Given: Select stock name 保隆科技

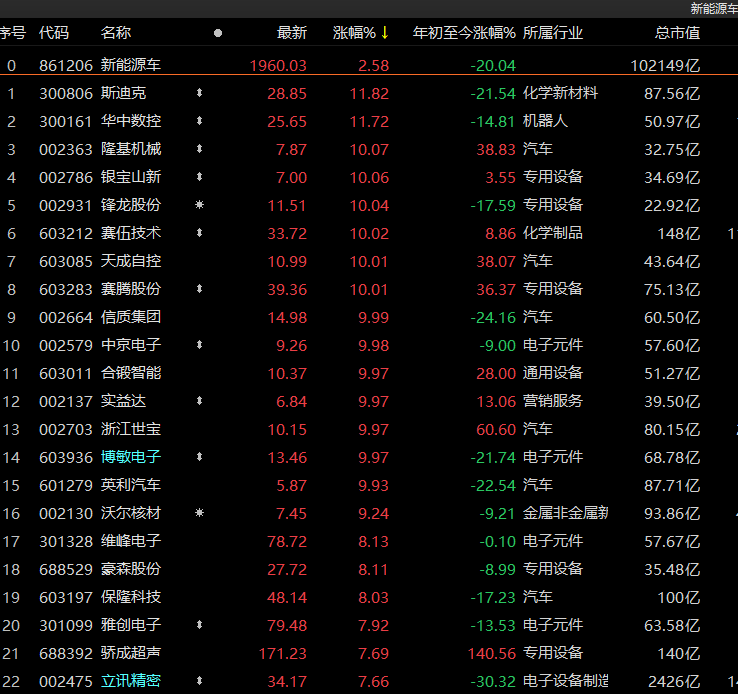Looking at the screenshot, I should (x=131, y=597).
